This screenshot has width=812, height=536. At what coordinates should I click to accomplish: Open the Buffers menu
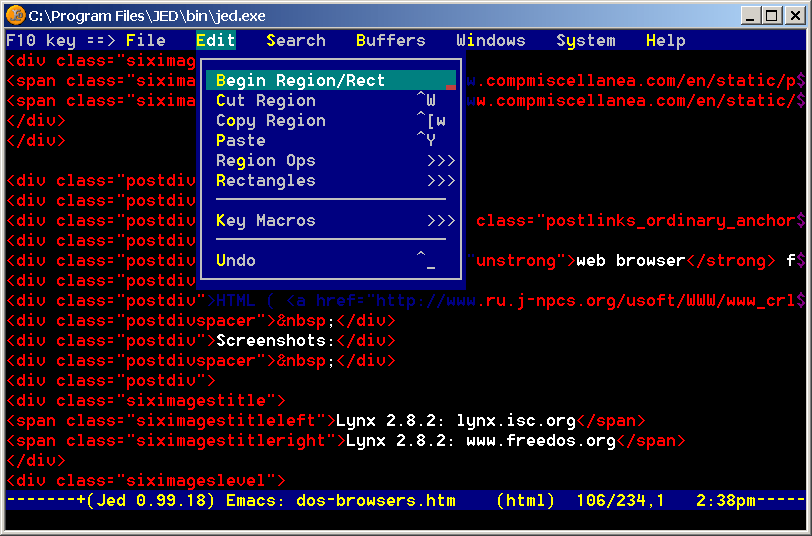pyautogui.click(x=391, y=41)
